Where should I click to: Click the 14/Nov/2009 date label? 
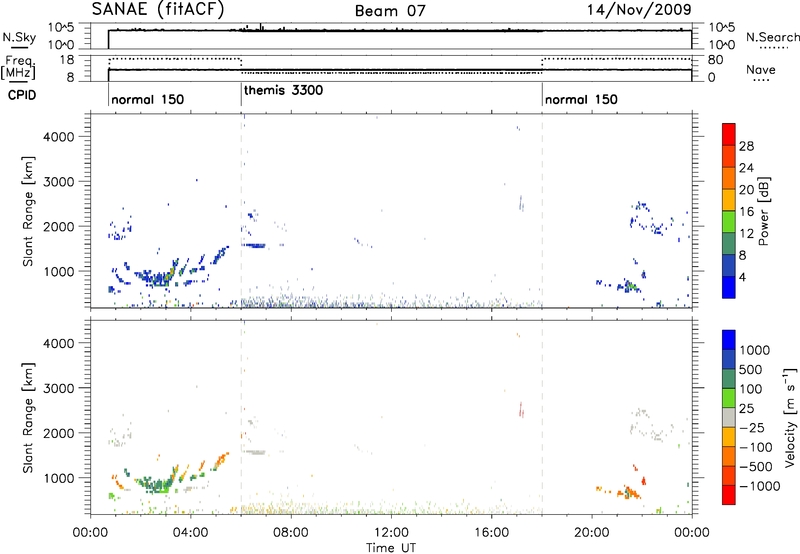639,9
